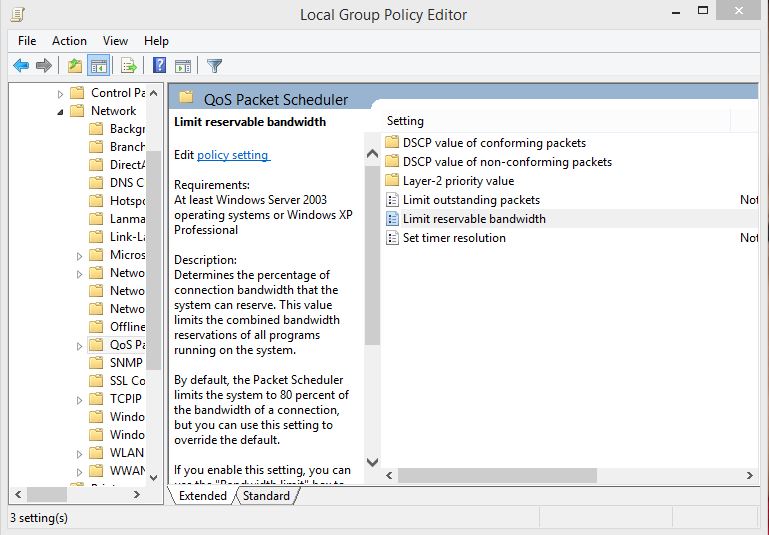Select the Direct... folder in tree
This screenshot has height=535, width=769.
pos(117,165)
